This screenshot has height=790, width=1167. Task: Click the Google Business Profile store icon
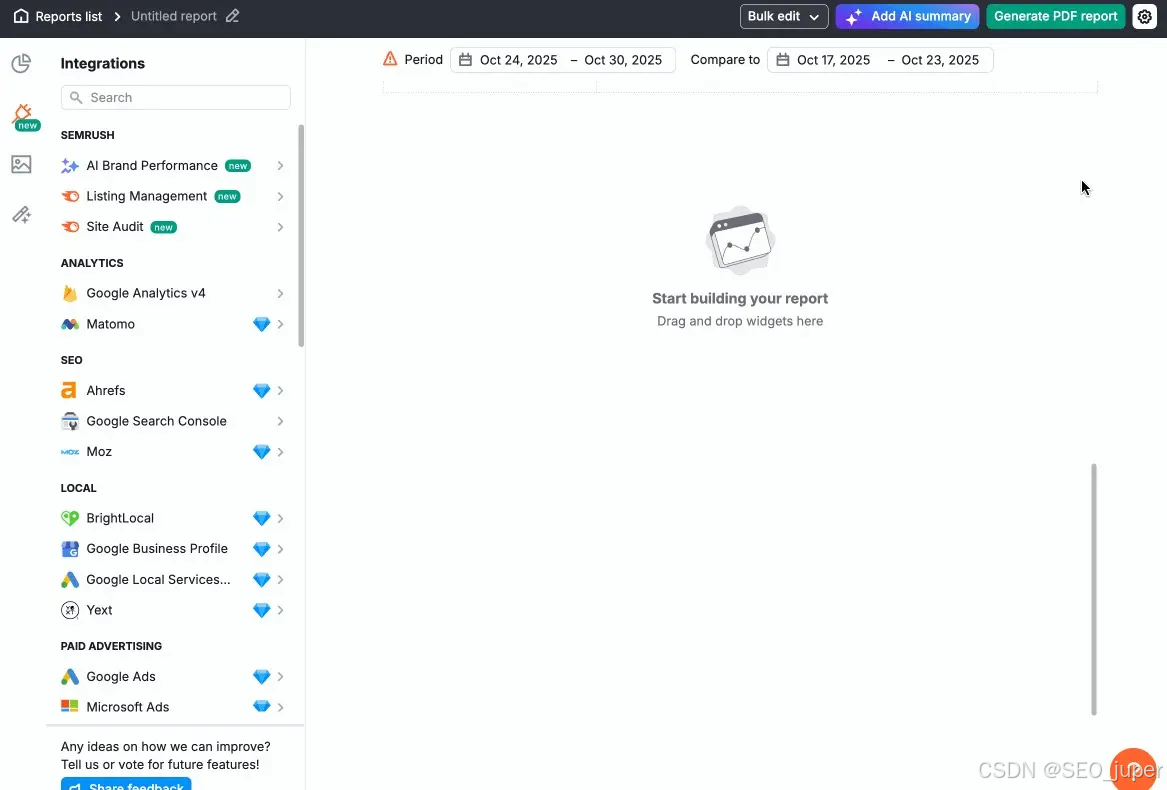point(70,549)
